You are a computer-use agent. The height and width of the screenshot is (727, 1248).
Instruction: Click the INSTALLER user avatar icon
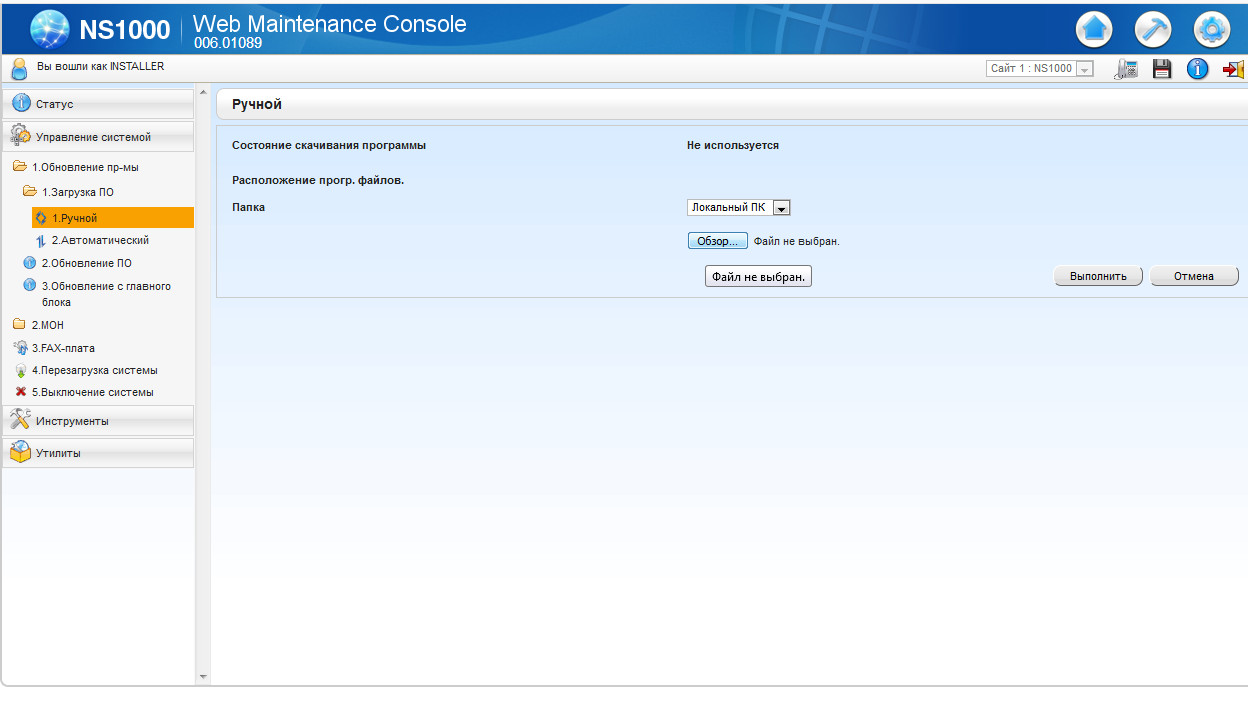(x=18, y=68)
